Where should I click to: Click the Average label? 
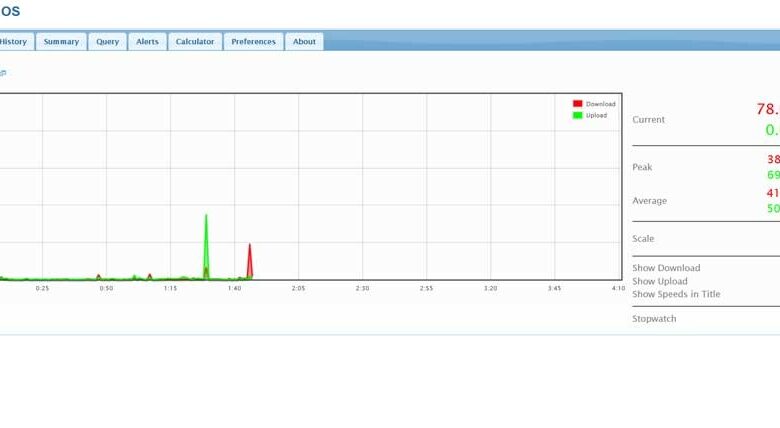649,201
